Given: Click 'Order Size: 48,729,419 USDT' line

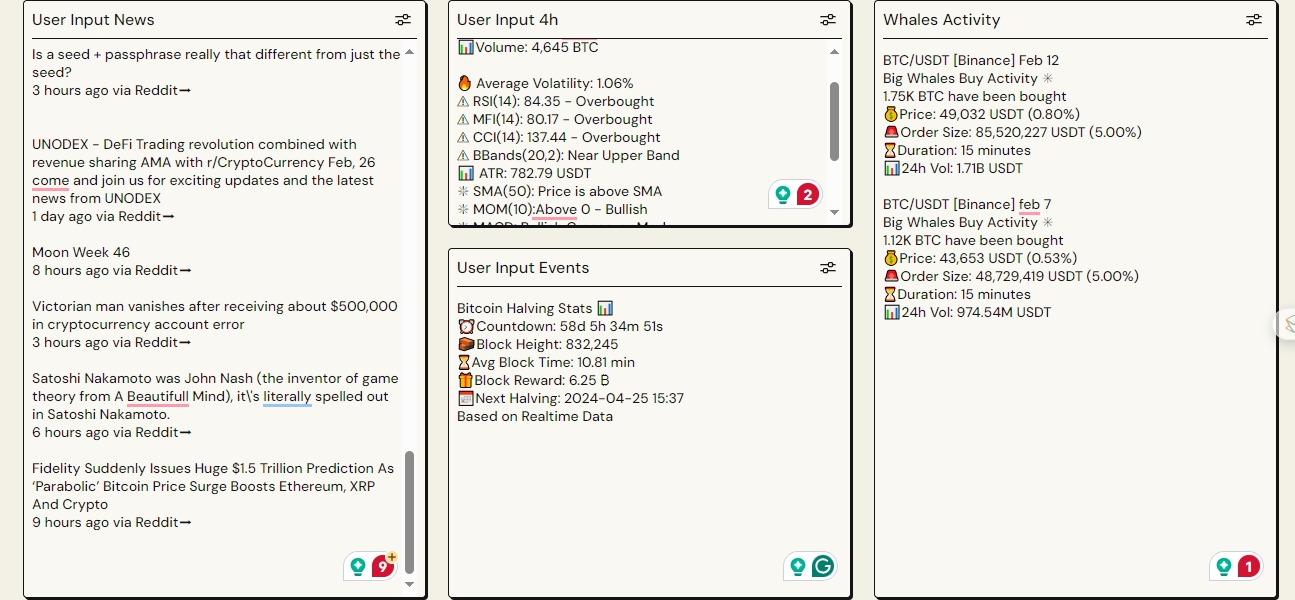Looking at the screenshot, I should [1011, 276].
